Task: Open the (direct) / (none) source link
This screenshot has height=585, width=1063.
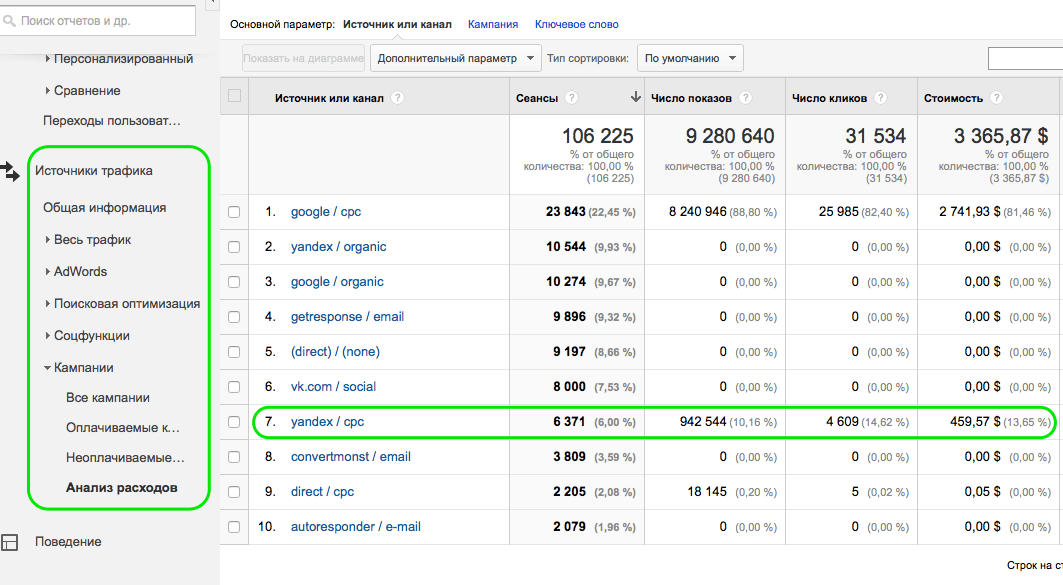Action: click(x=335, y=352)
